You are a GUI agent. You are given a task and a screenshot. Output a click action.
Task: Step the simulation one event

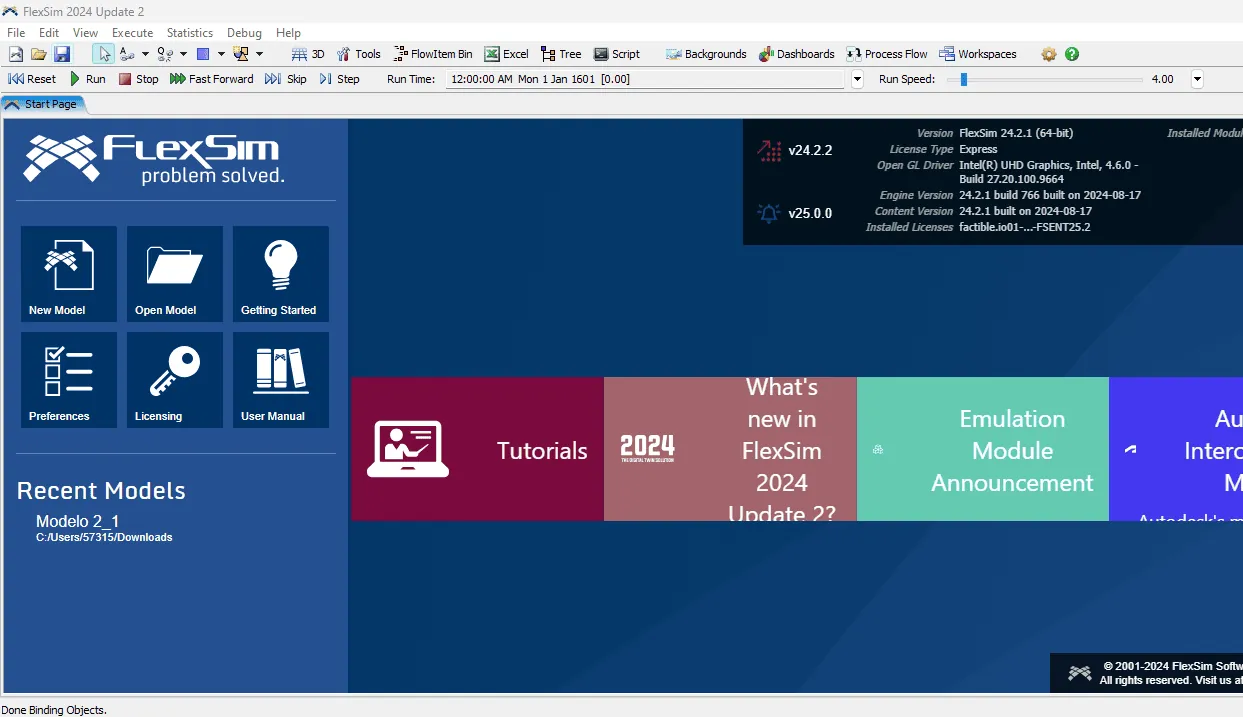pyautogui.click(x=340, y=79)
